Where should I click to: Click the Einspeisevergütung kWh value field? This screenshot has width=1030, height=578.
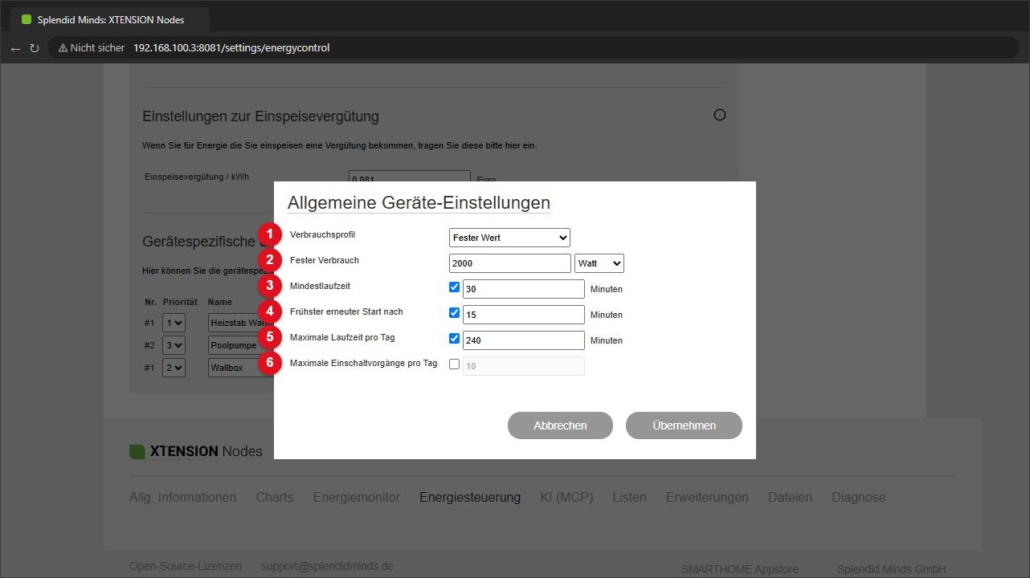click(x=409, y=177)
